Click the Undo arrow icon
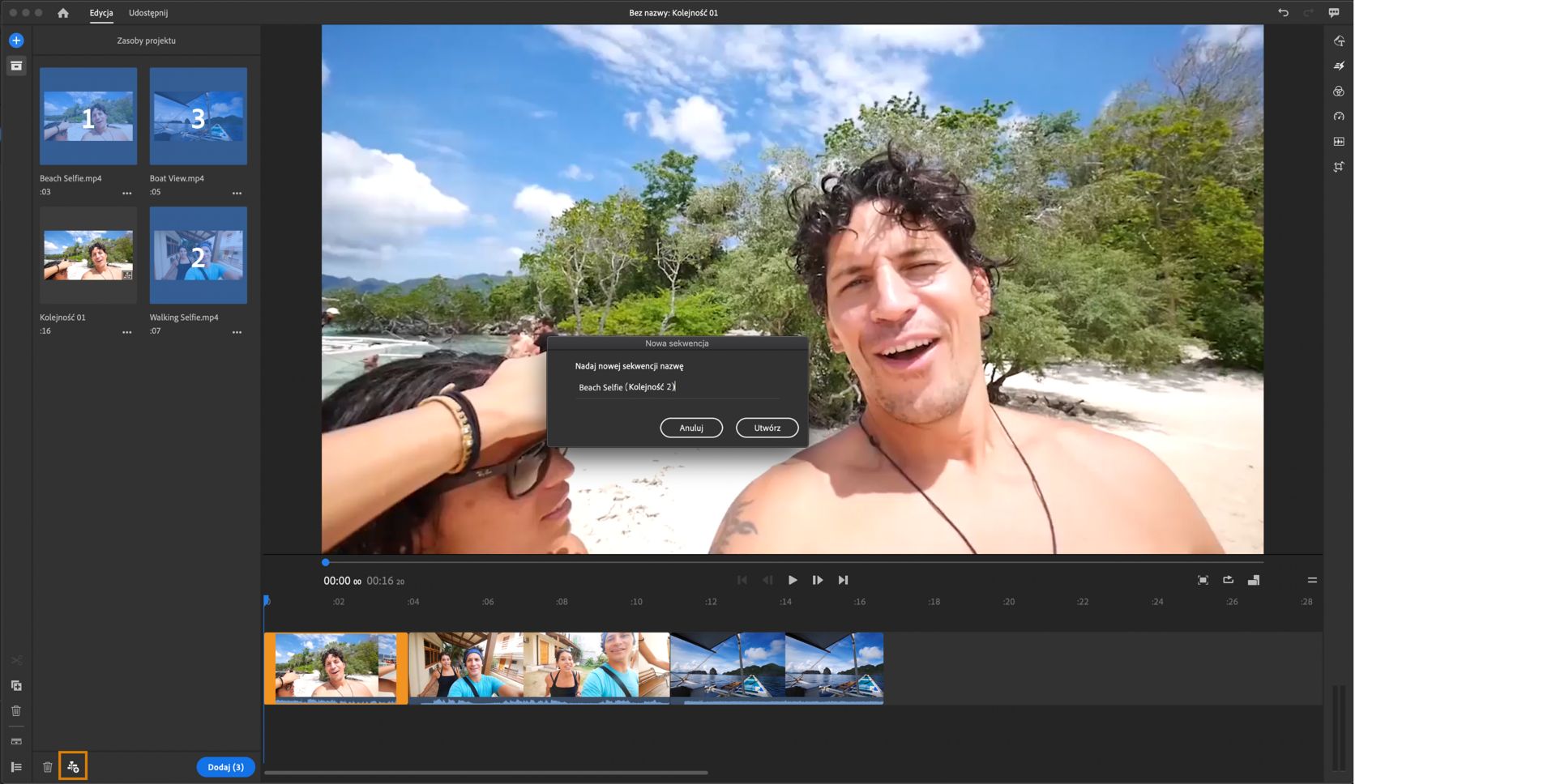The image size is (1556, 784). pos(1283,13)
